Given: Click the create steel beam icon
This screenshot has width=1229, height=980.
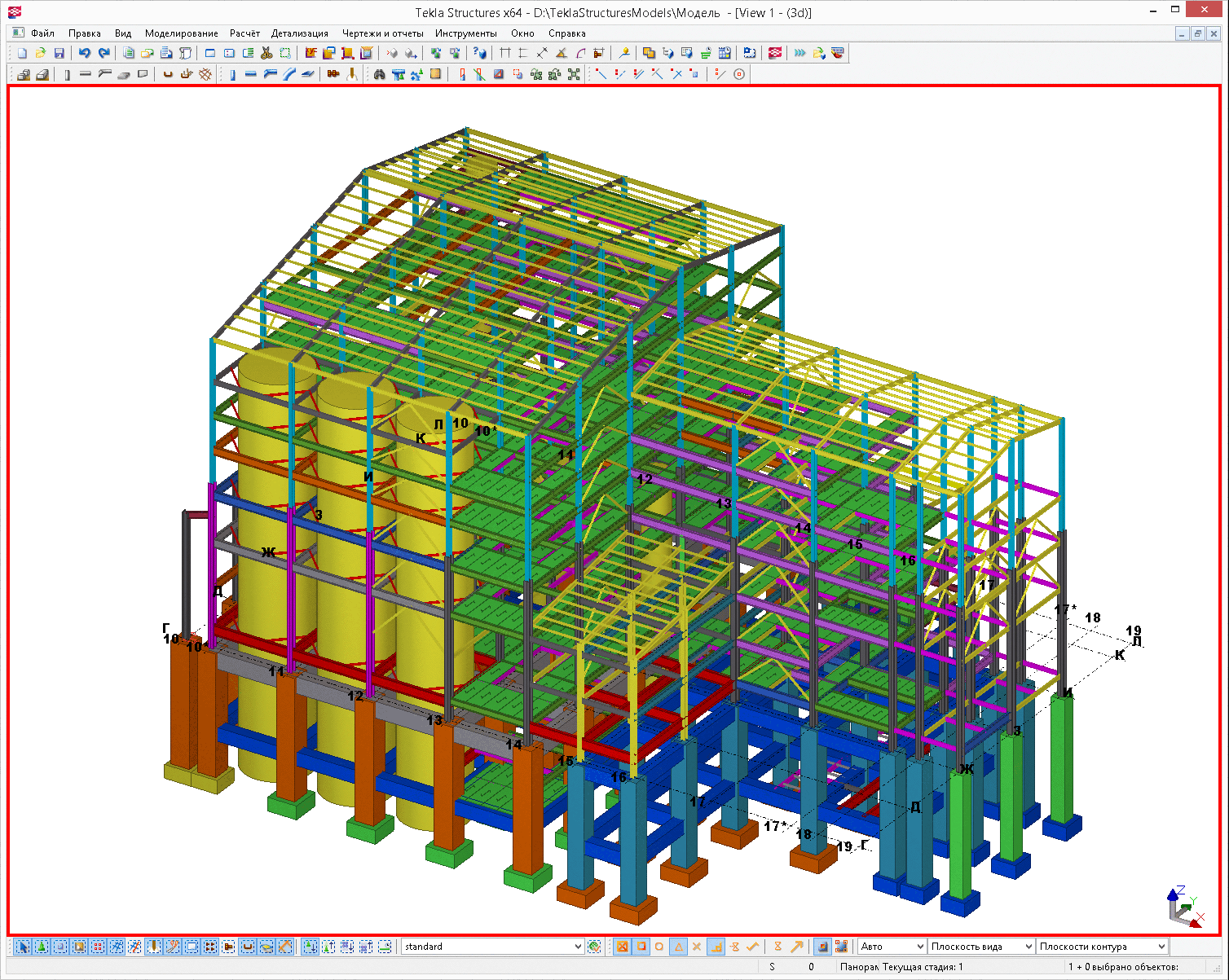Looking at the screenshot, I should [x=251, y=74].
